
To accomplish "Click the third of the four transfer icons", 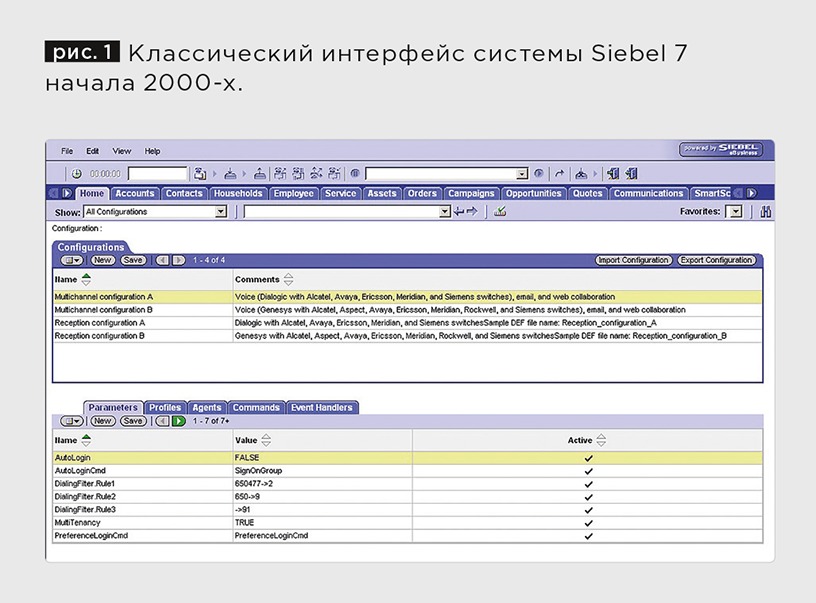I will point(316,173).
